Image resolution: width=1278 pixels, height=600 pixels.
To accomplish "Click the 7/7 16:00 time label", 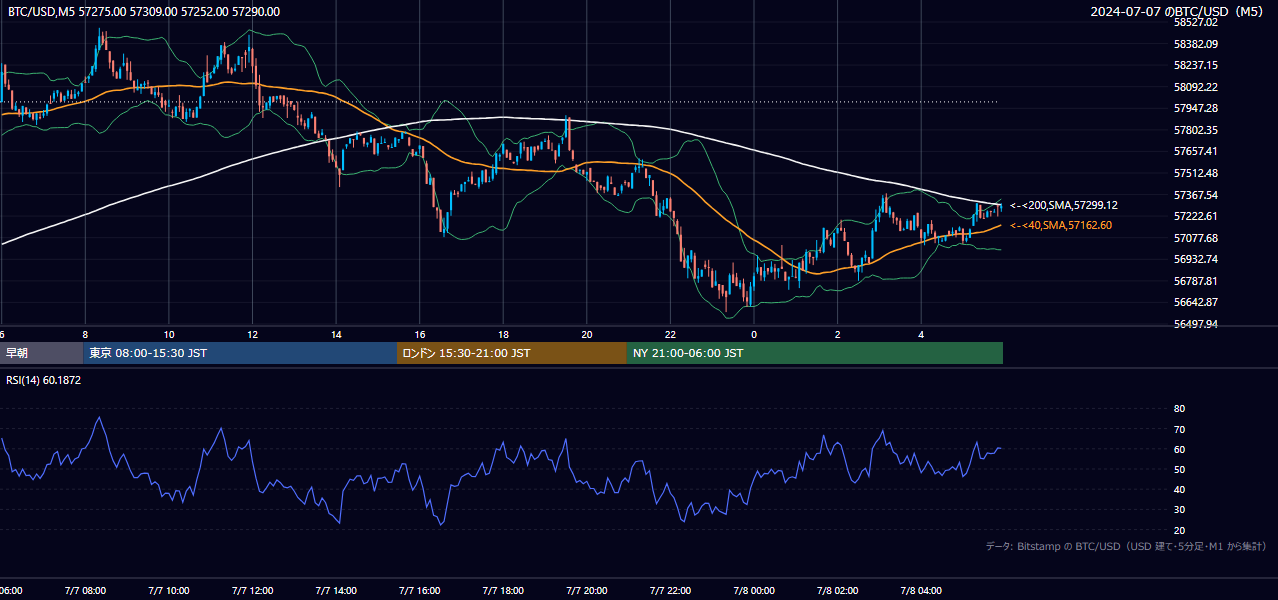I will (x=420, y=591).
